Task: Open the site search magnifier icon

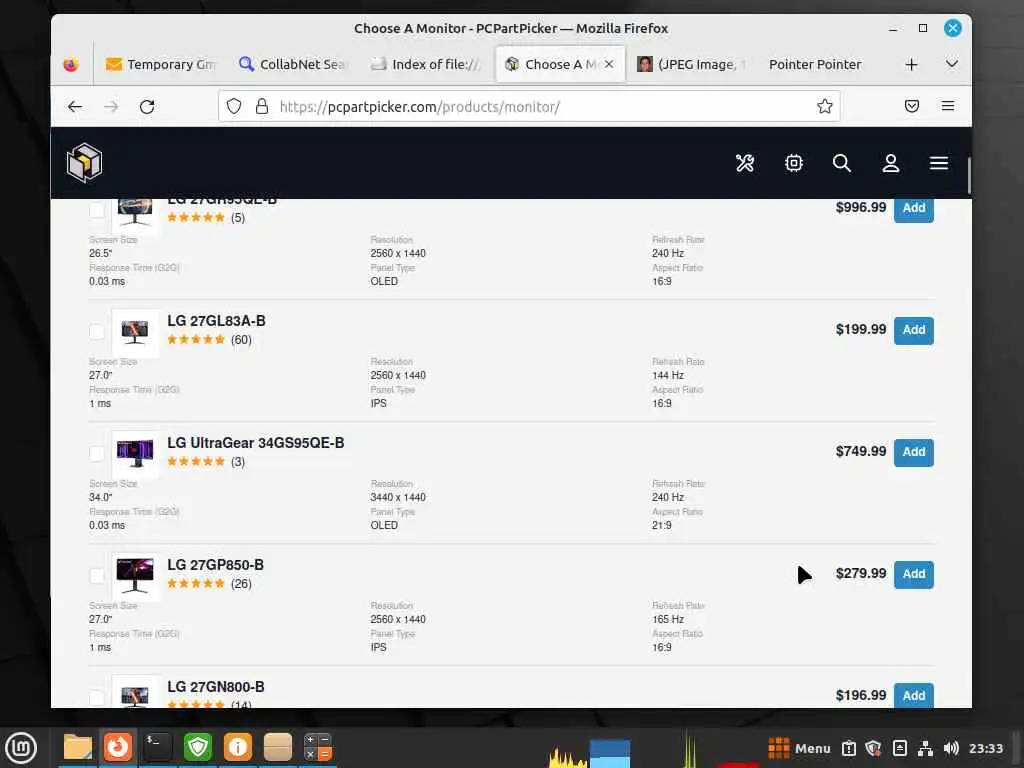Action: (842, 163)
